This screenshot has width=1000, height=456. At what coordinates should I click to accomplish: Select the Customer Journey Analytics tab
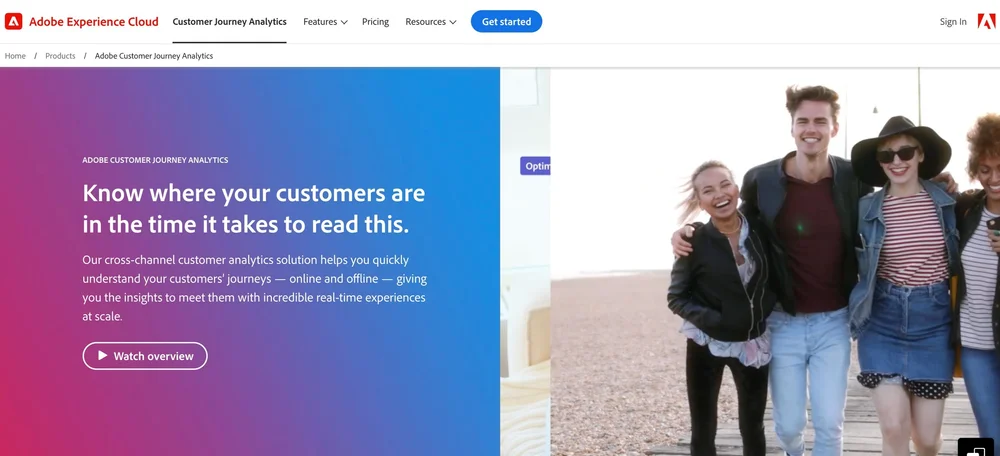pos(230,22)
